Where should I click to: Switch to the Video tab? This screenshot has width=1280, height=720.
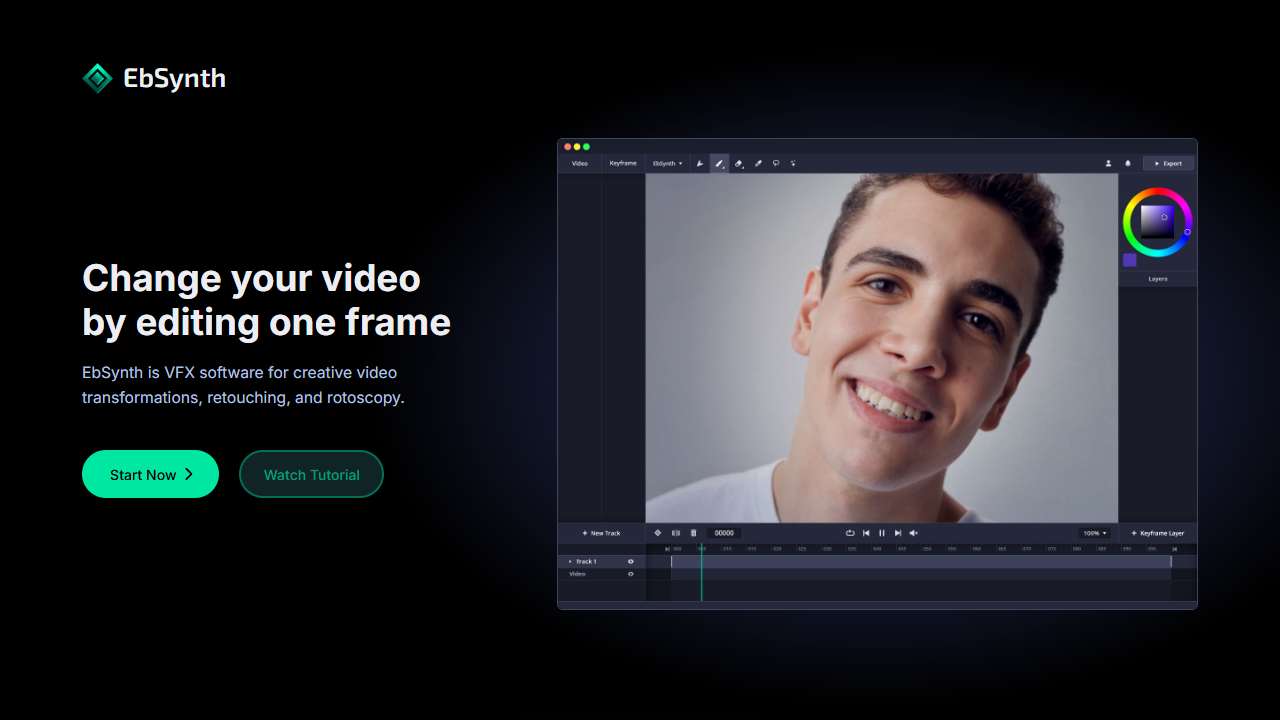tap(580, 163)
